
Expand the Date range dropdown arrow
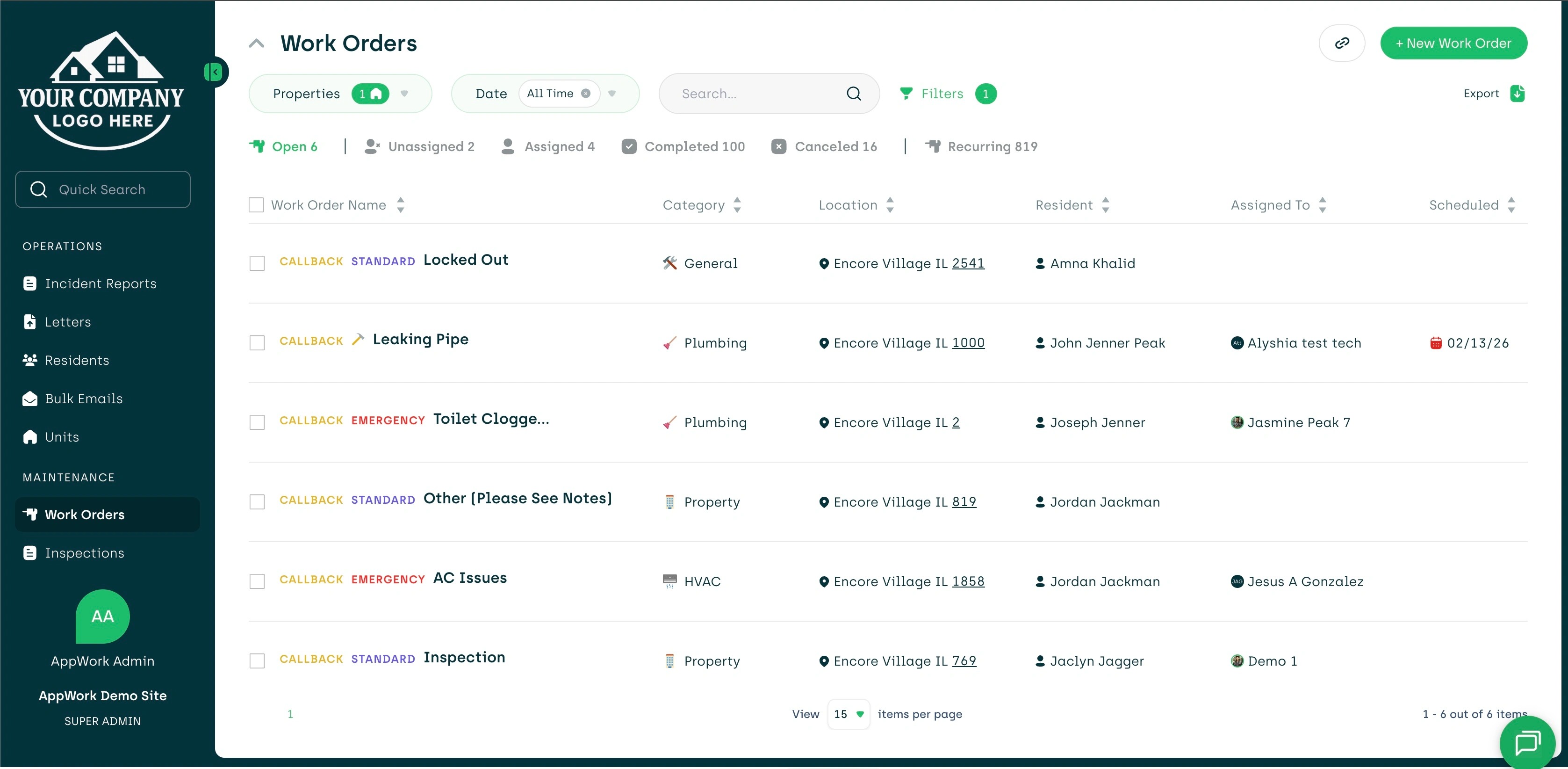612,94
